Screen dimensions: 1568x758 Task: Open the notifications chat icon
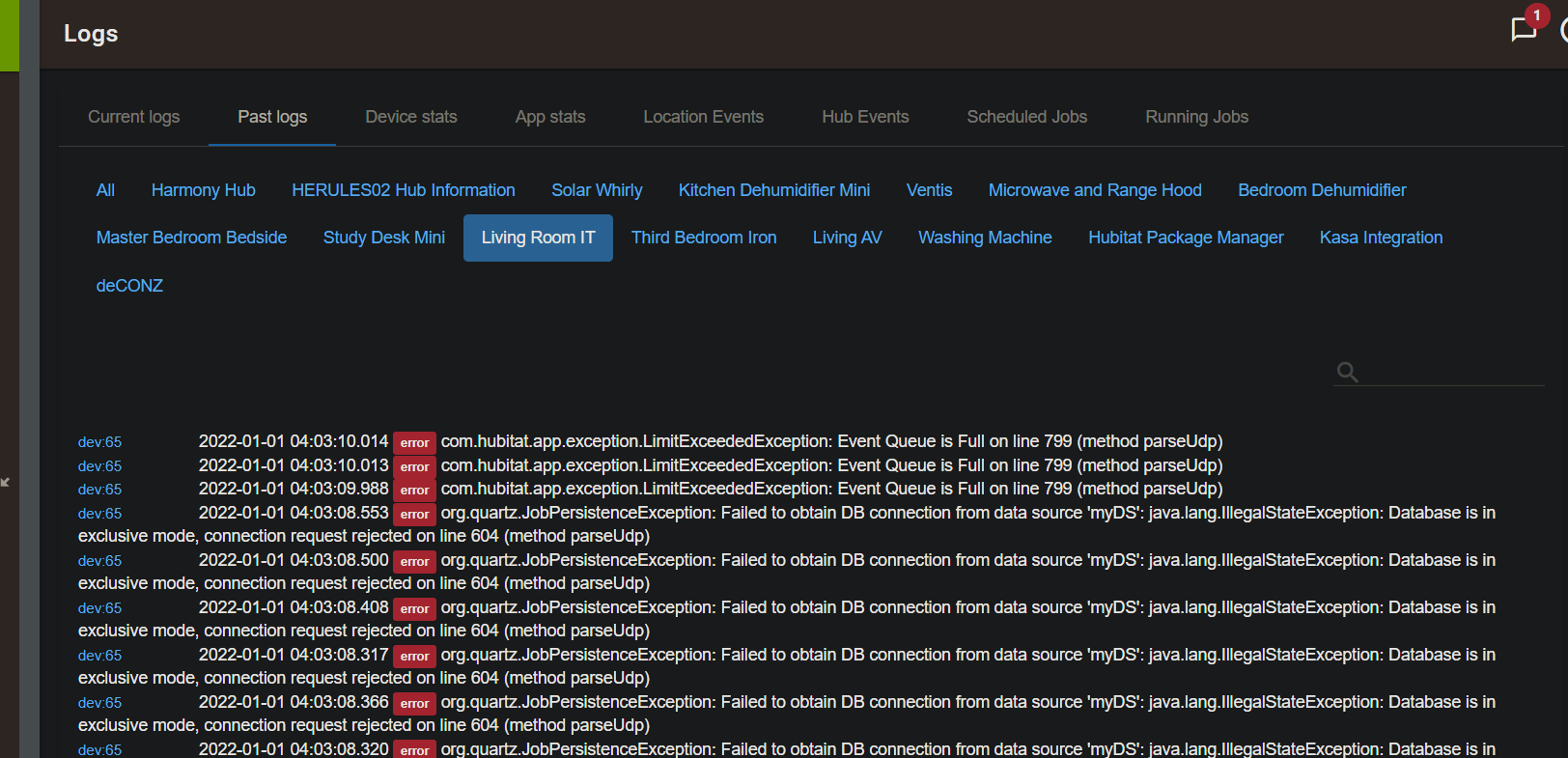1523,30
